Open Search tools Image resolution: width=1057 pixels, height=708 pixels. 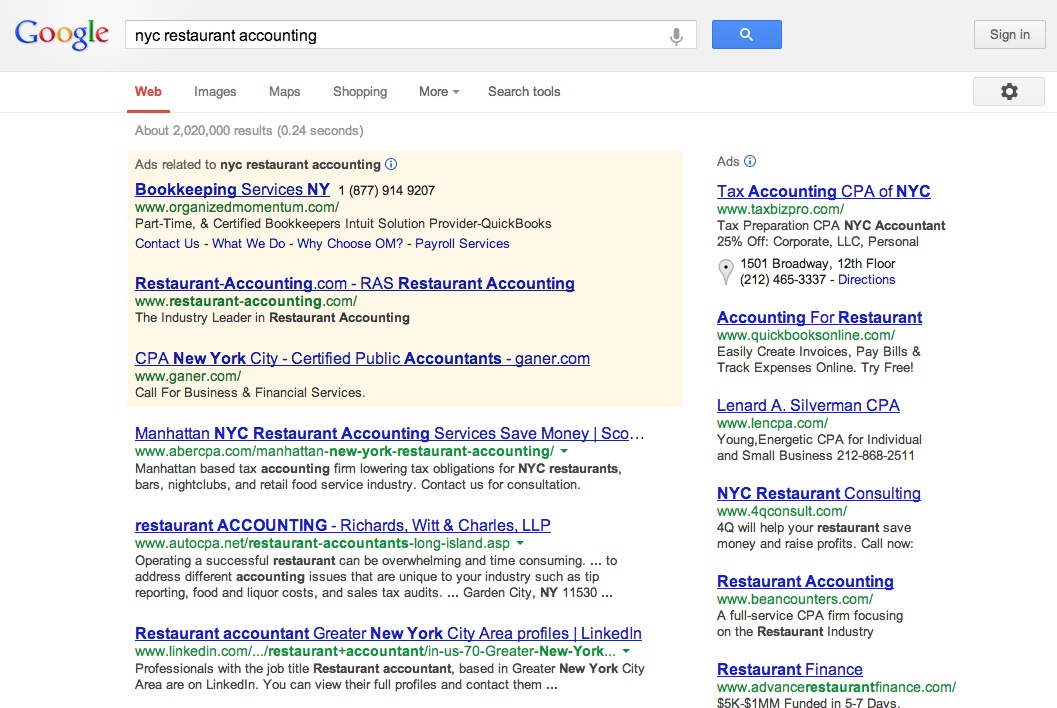pos(524,92)
